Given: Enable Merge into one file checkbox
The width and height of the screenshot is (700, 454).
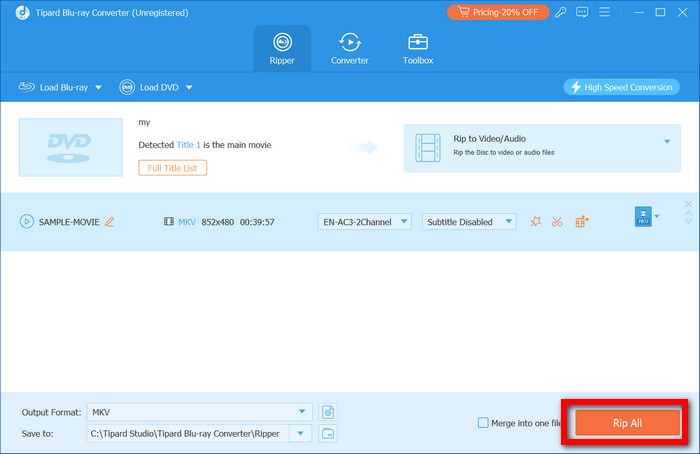Looking at the screenshot, I should (484, 423).
